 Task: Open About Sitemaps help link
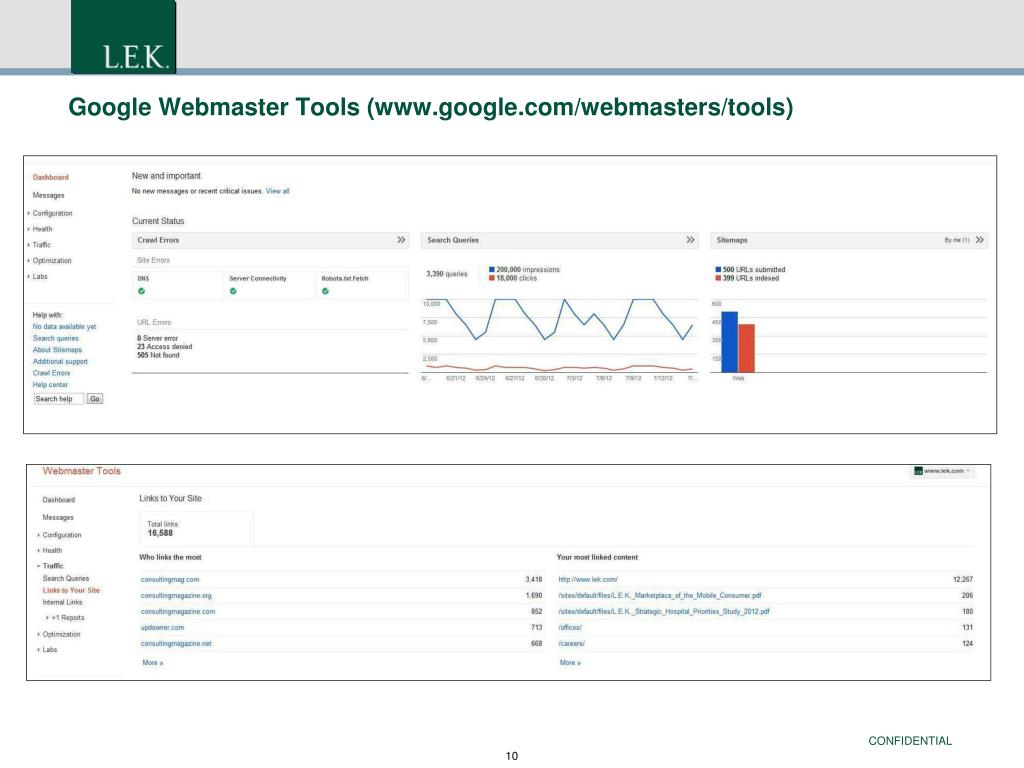click(x=57, y=350)
